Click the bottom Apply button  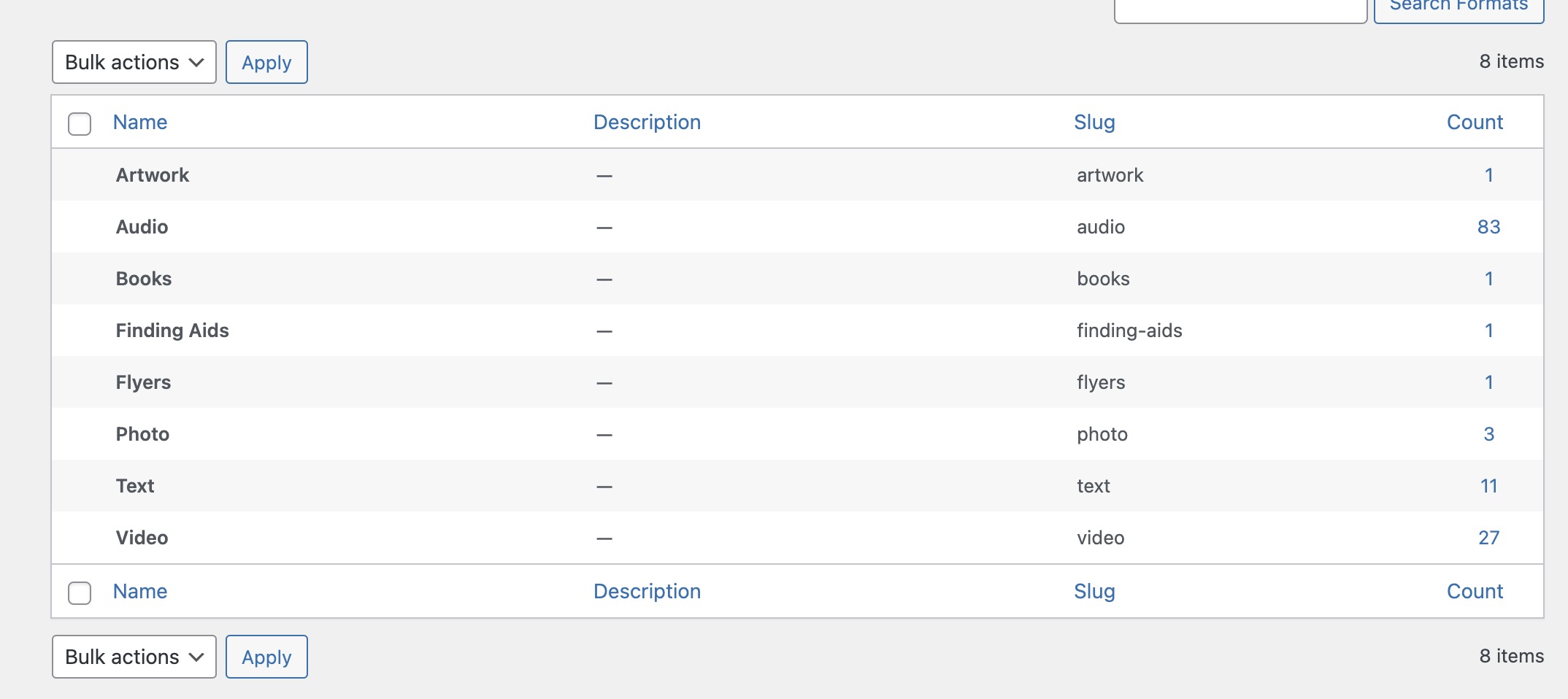pyautogui.click(x=266, y=657)
